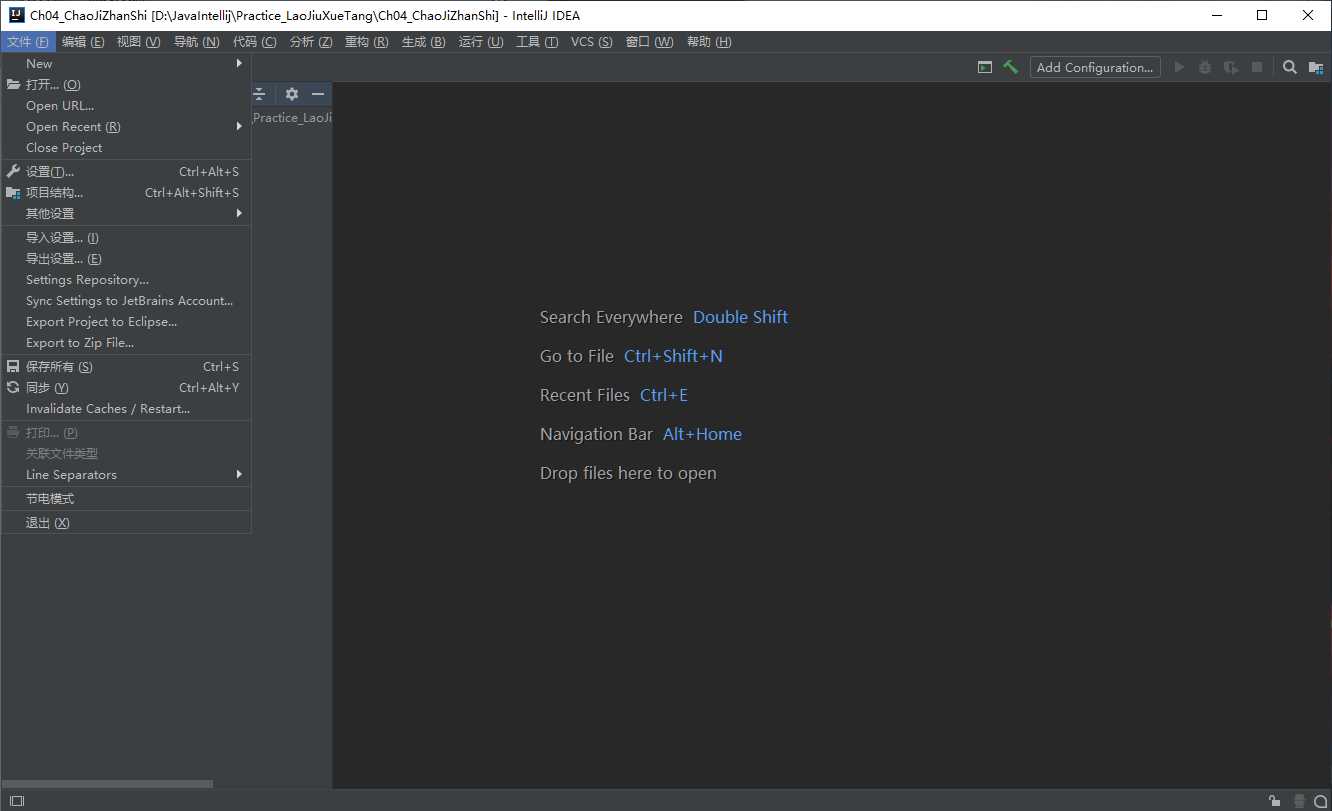The height and width of the screenshot is (811, 1332).
Task: Choose Export to Zip File...
Action: [126, 342]
